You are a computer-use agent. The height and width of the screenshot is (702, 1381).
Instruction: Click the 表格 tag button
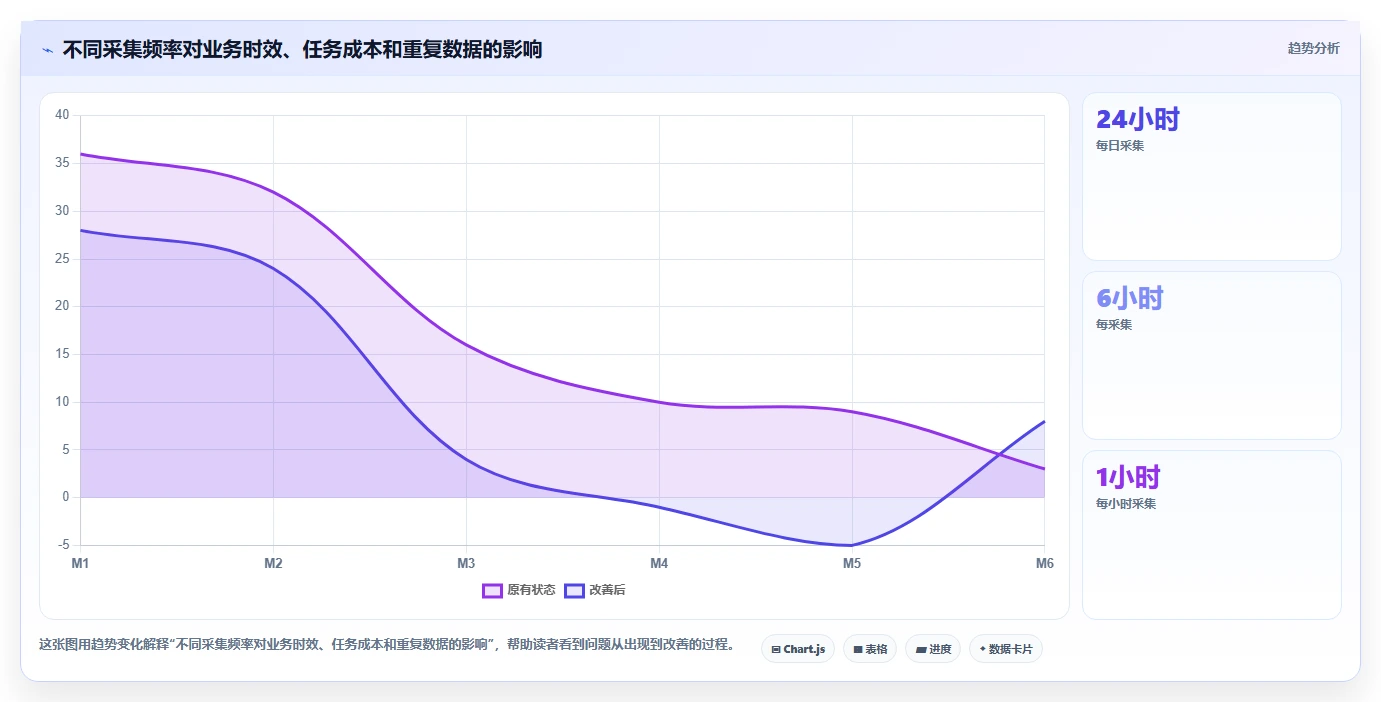pos(870,649)
